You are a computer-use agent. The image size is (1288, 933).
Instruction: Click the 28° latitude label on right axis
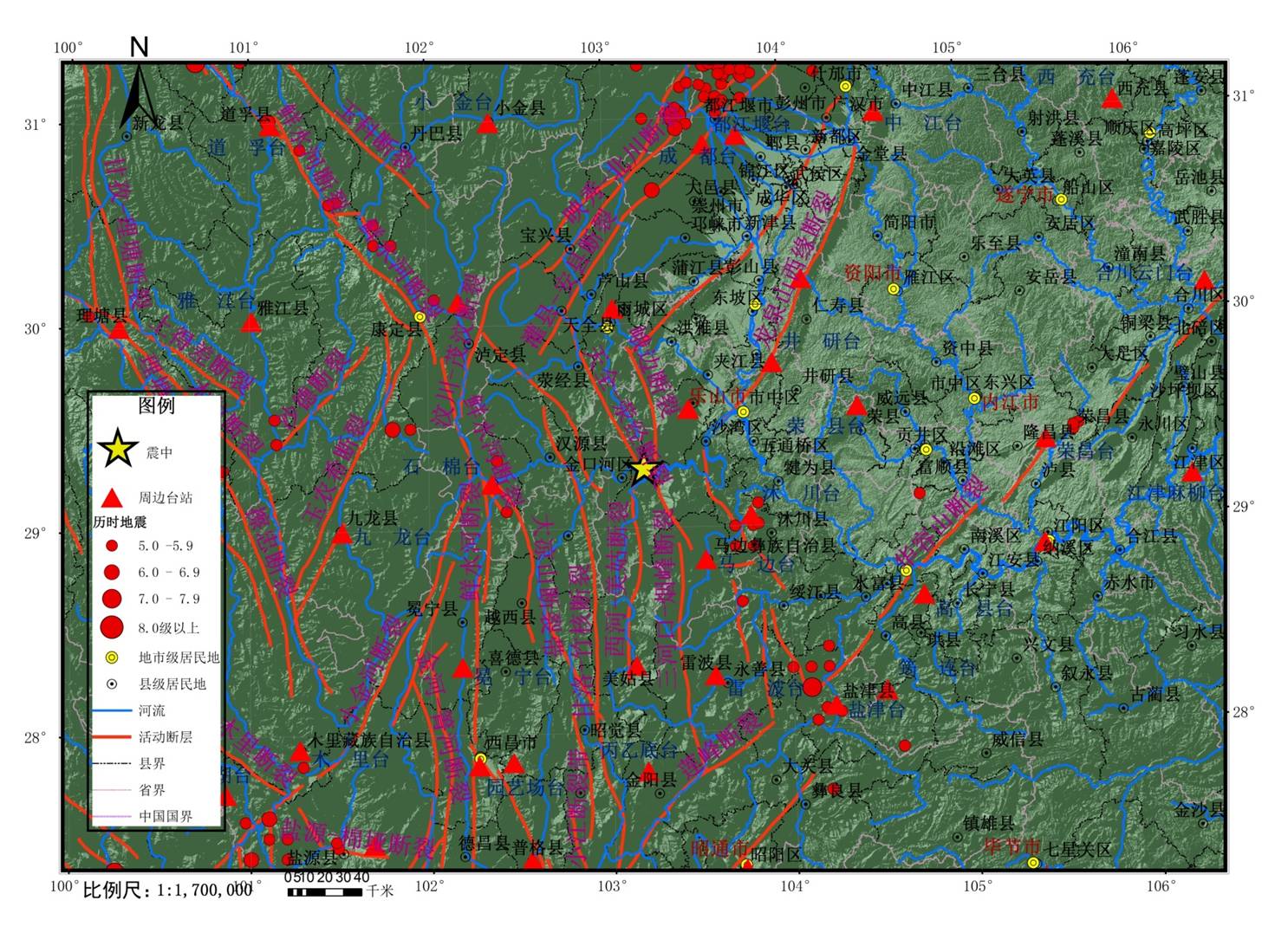(x=1245, y=712)
